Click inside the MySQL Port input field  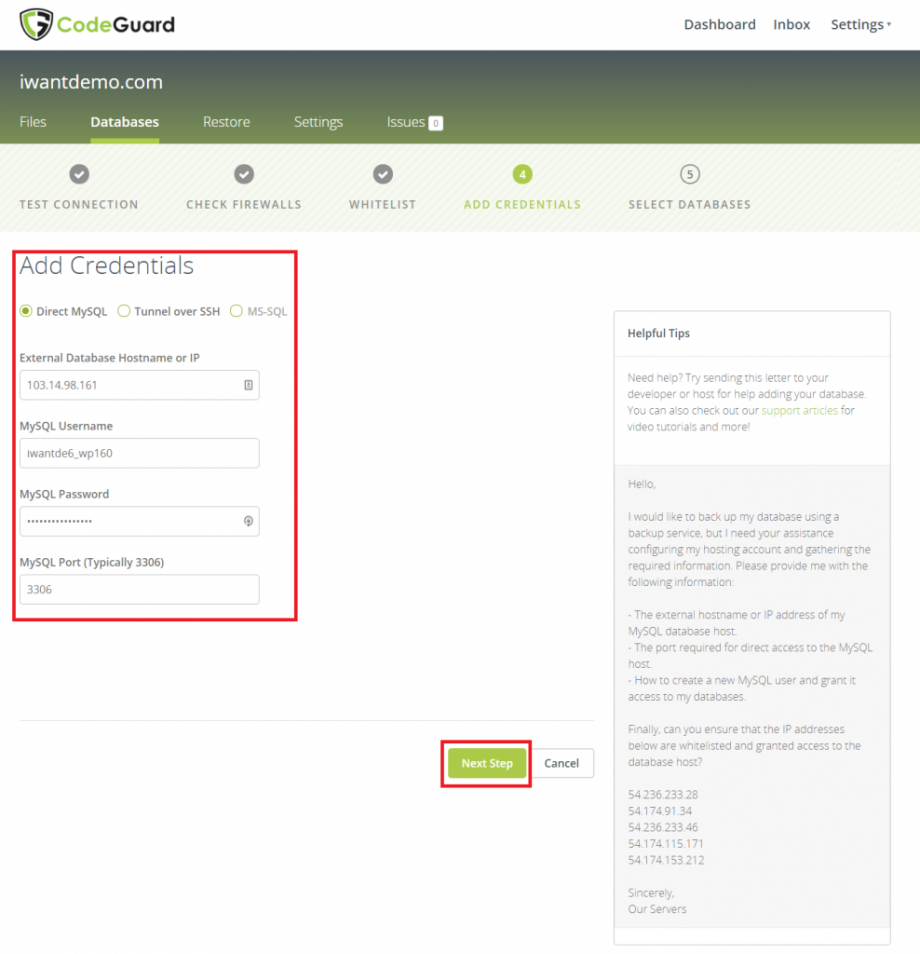coord(139,589)
